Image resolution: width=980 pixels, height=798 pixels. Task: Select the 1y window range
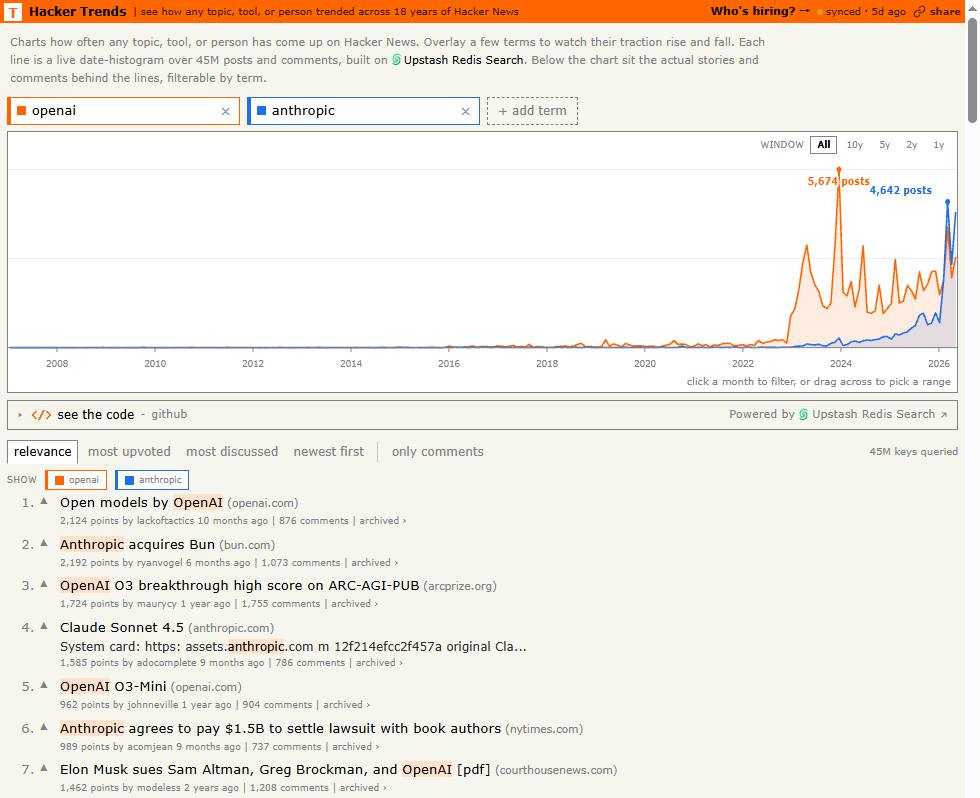tap(939, 145)
